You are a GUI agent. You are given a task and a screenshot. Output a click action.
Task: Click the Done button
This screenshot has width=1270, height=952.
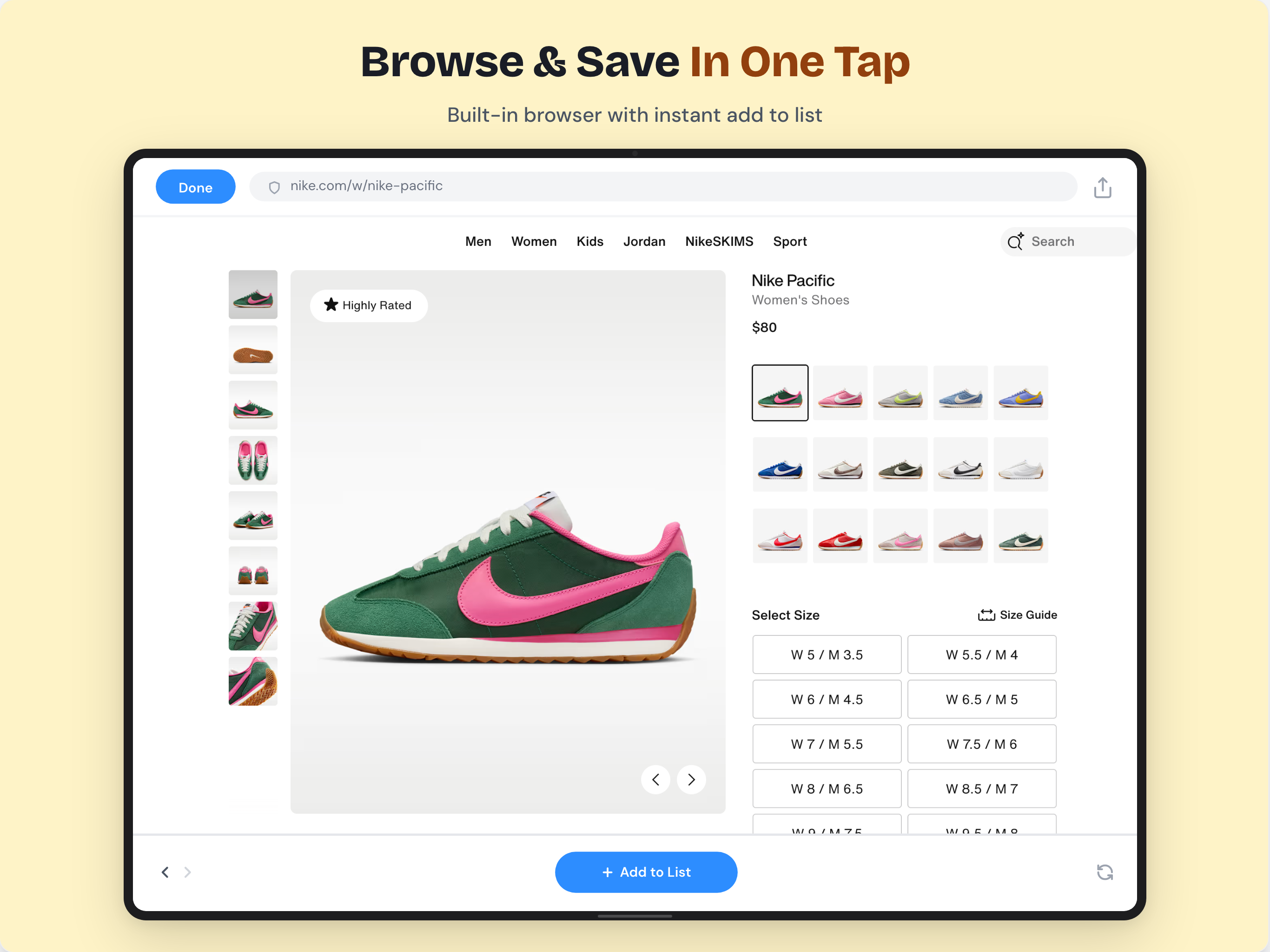point(195,186)
